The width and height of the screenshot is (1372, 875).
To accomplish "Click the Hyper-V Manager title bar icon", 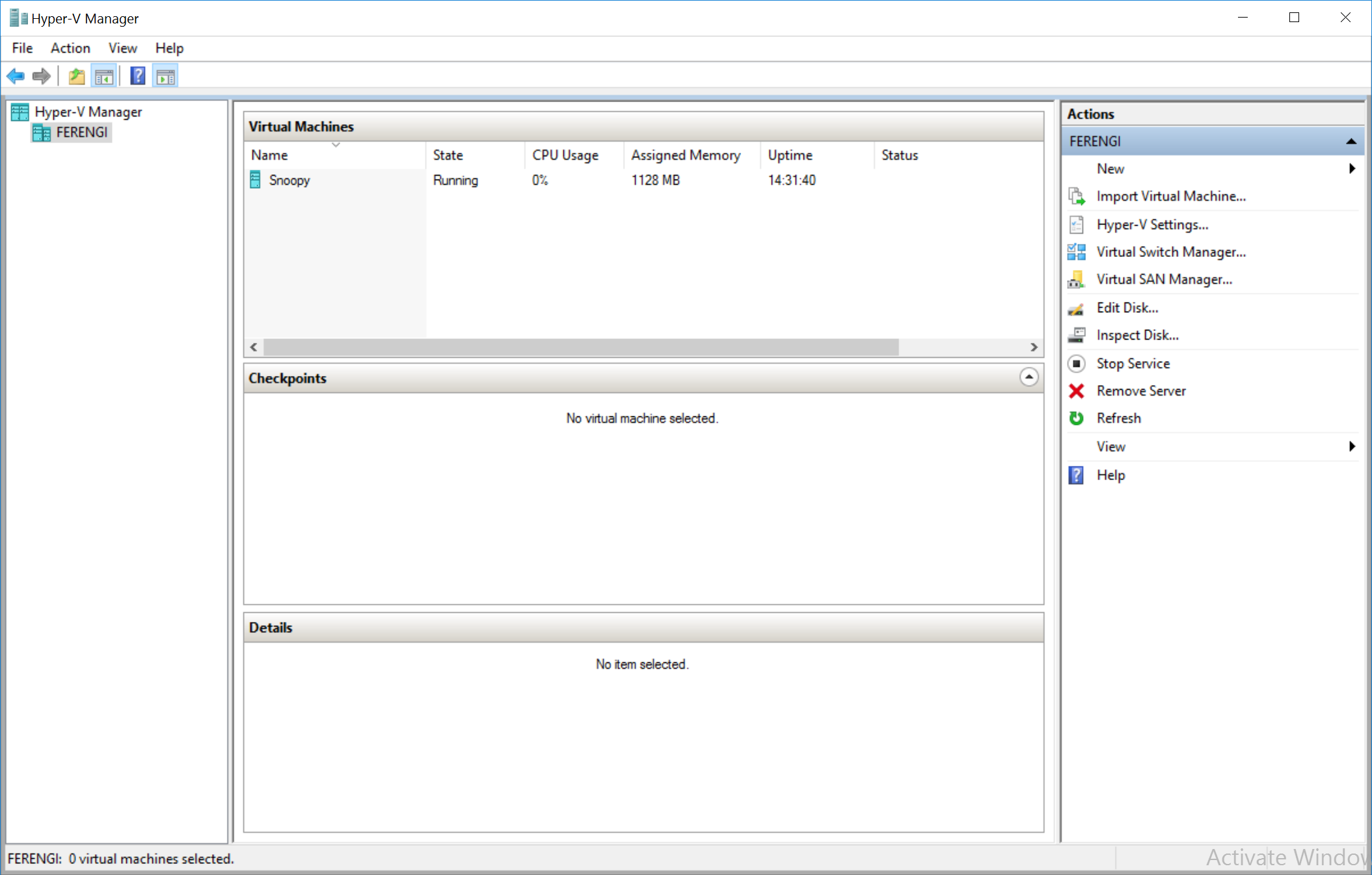I will pyautogui.click(x=18, y=18).
